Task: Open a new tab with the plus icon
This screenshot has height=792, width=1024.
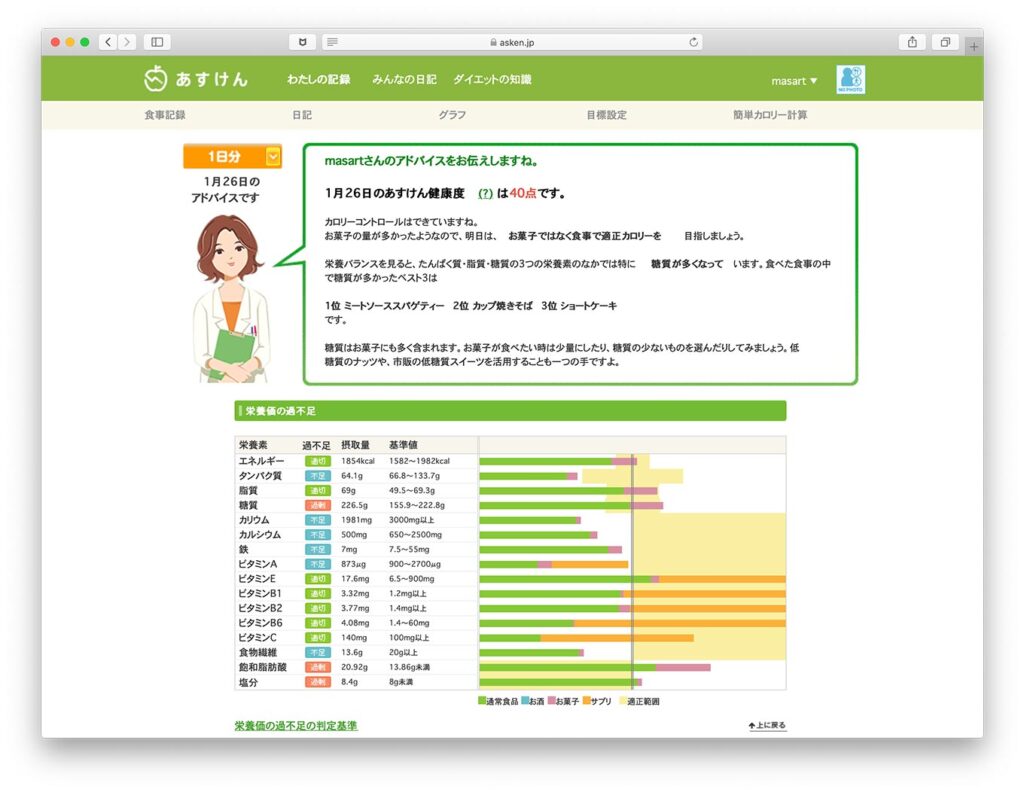Action: 974,44
